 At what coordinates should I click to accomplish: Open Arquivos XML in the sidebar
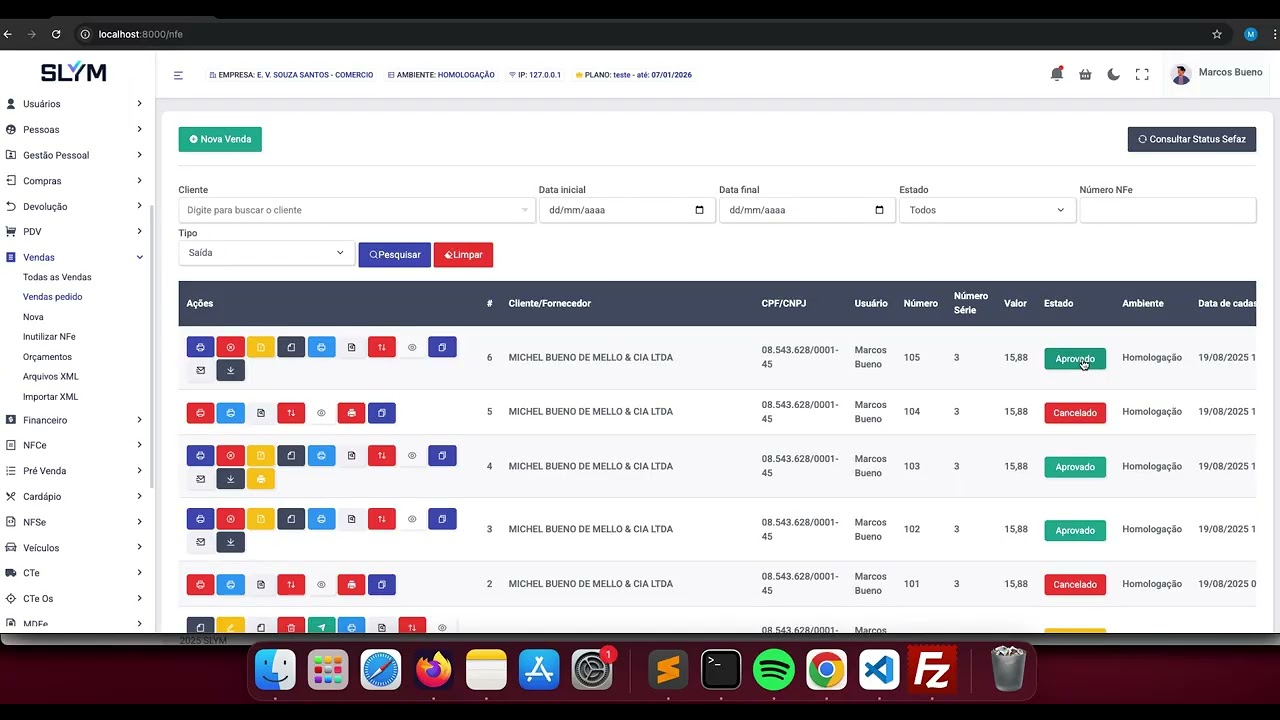[x=50, y=377]
